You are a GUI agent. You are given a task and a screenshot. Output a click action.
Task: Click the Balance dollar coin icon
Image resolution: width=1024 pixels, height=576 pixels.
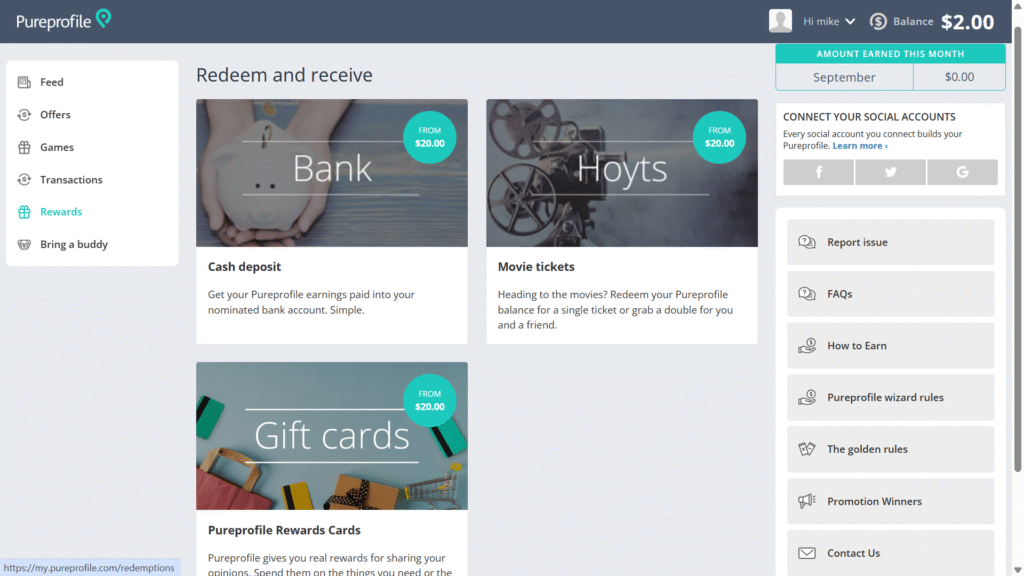pyautogui.click(x=879, y=21)
